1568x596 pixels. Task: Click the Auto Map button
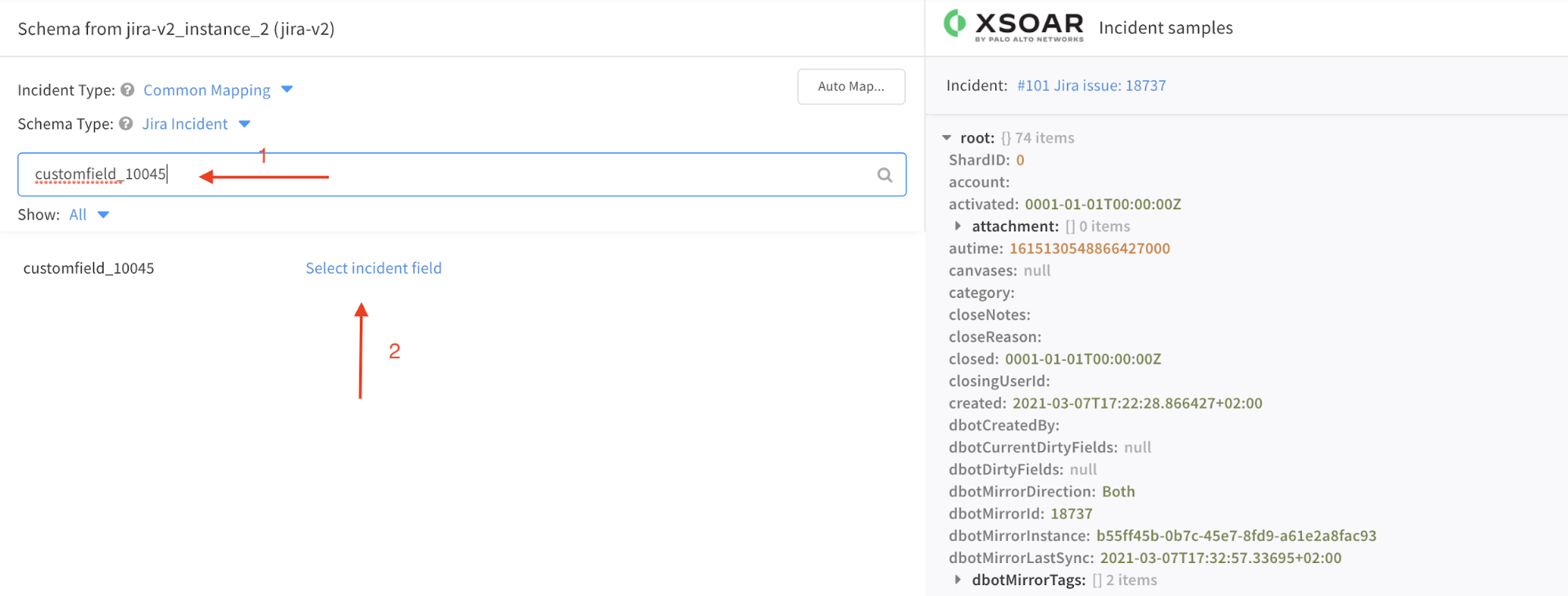(850, 86)
